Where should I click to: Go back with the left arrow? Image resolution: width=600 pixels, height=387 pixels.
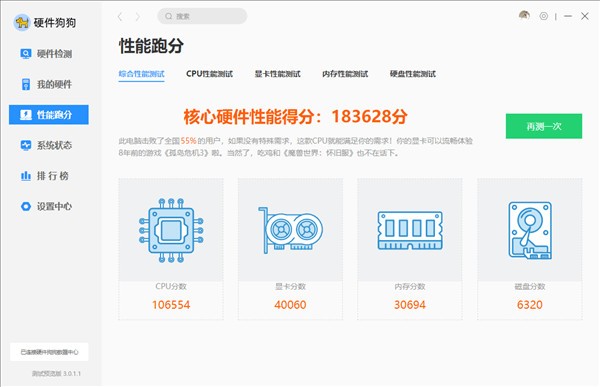[120, 16]
